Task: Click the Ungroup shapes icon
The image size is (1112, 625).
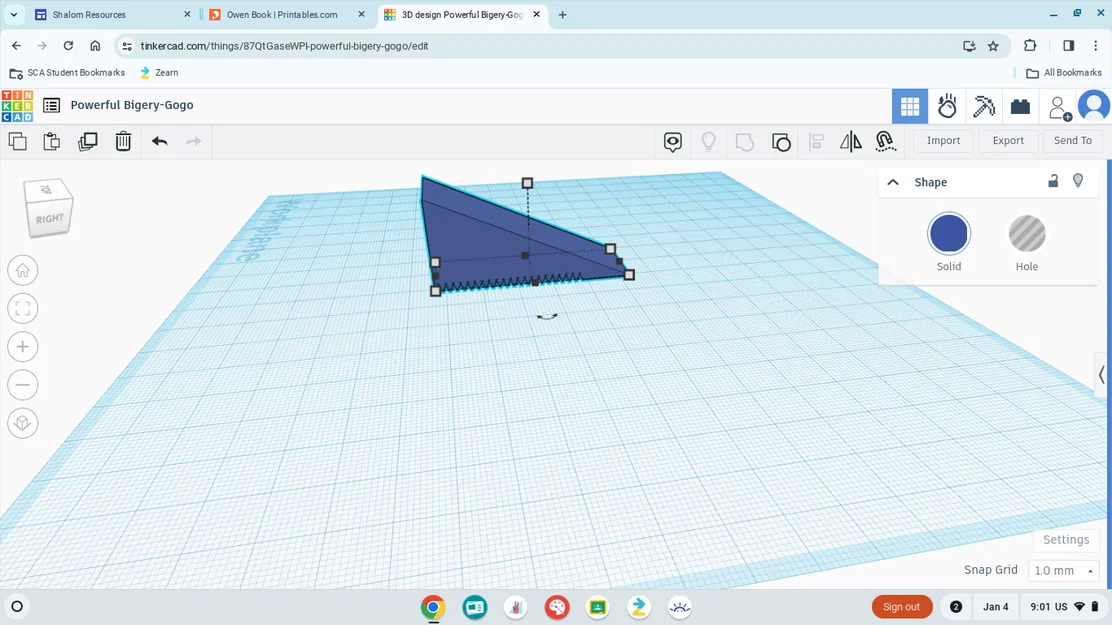Action: click(x=781, y=142)
